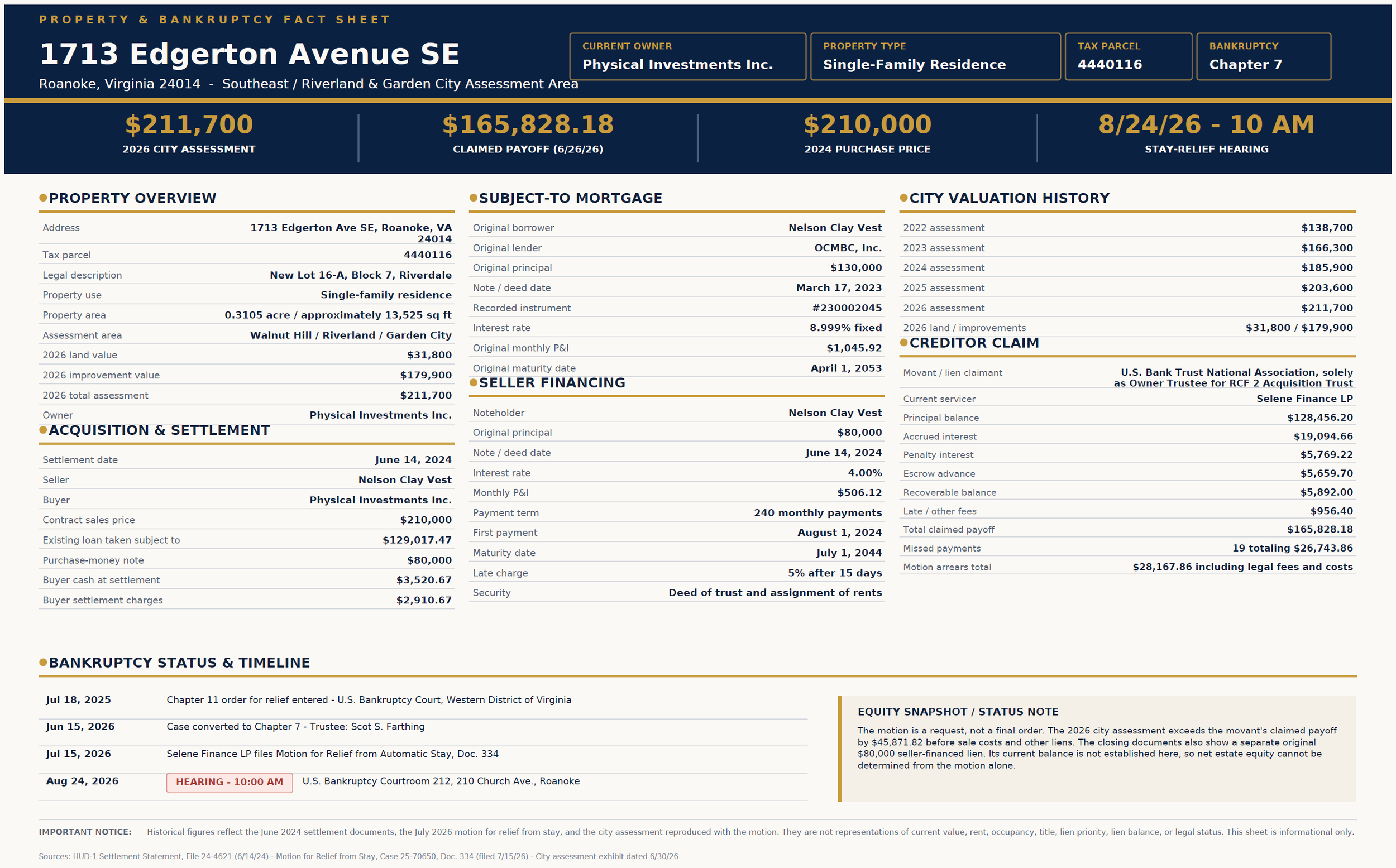Select property area 0.3105 acre value
This screenshot has width=1396, height=868.
(x=338, y=315)
